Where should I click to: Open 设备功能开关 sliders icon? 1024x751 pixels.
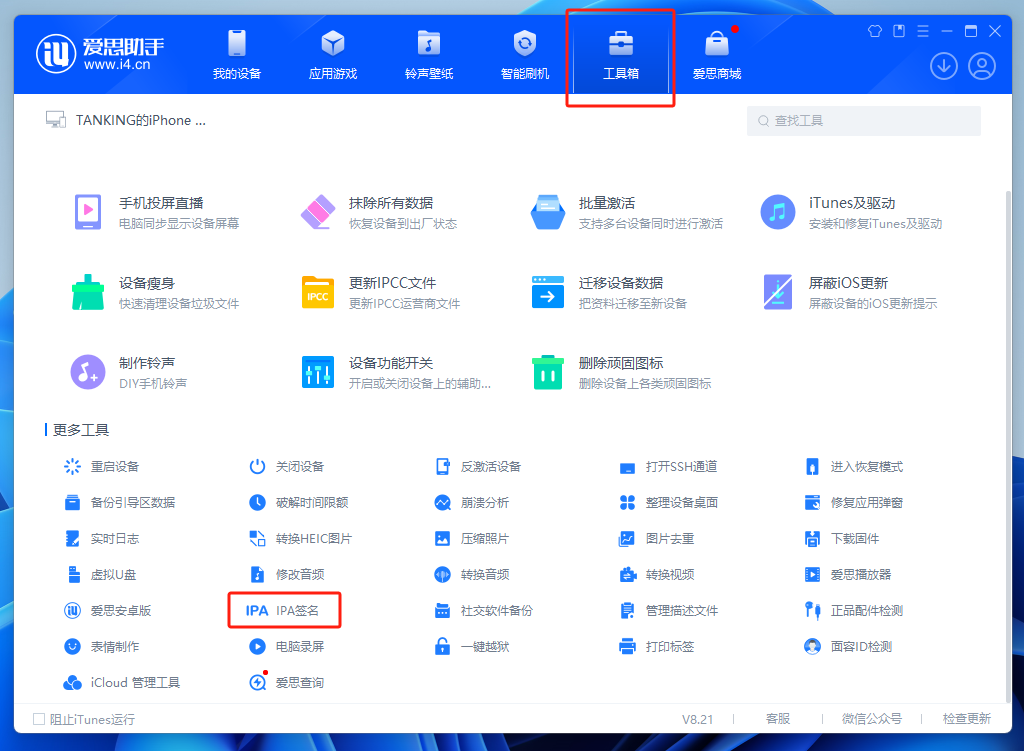click(318, 372)
